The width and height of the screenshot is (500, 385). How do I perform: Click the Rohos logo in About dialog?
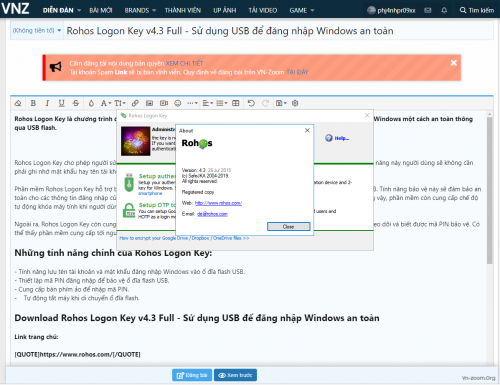pyautogui.click(x=197, y=143)
